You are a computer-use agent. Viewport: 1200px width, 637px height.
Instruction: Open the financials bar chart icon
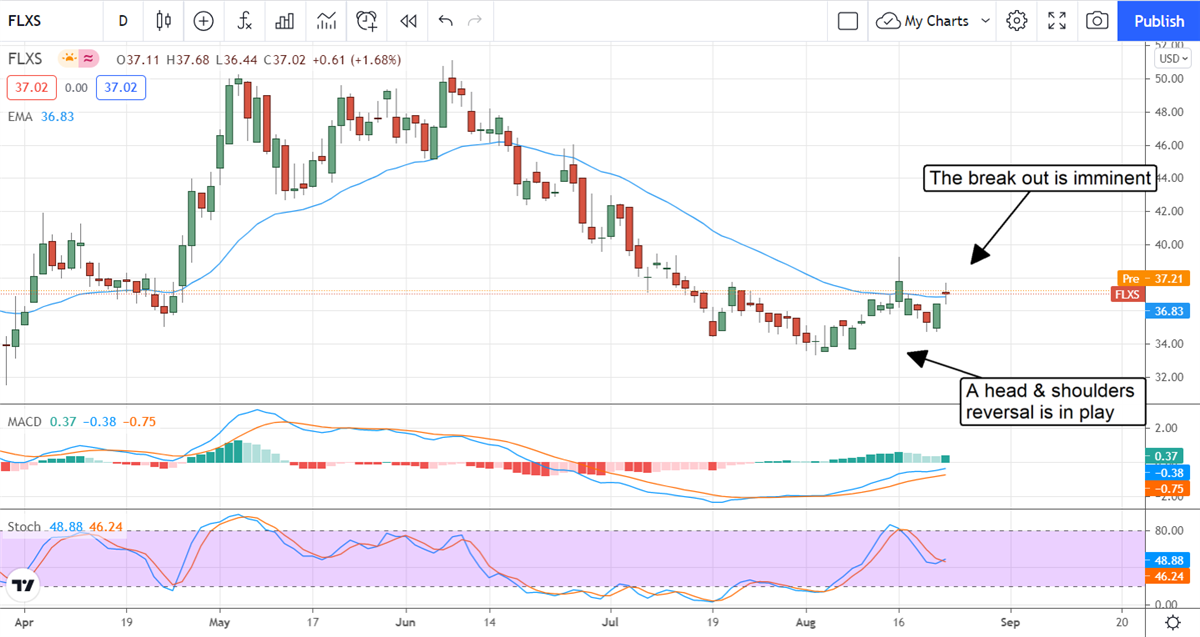285,20
